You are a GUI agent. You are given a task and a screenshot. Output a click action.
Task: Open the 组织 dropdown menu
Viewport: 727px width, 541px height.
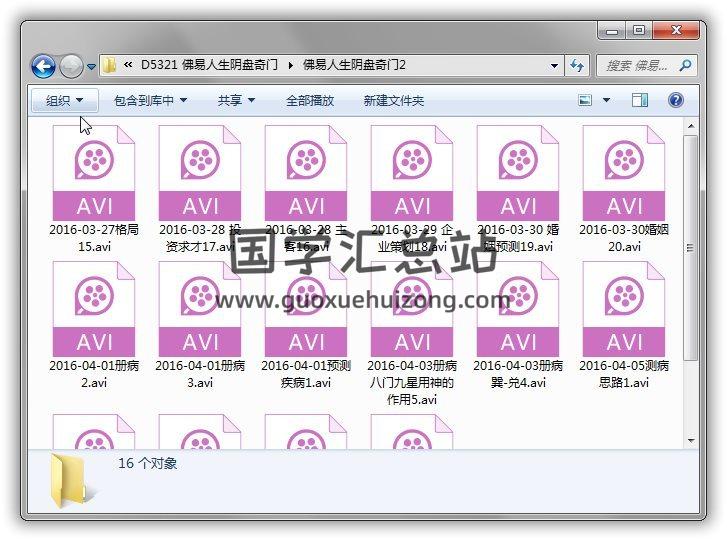(65, 100)
